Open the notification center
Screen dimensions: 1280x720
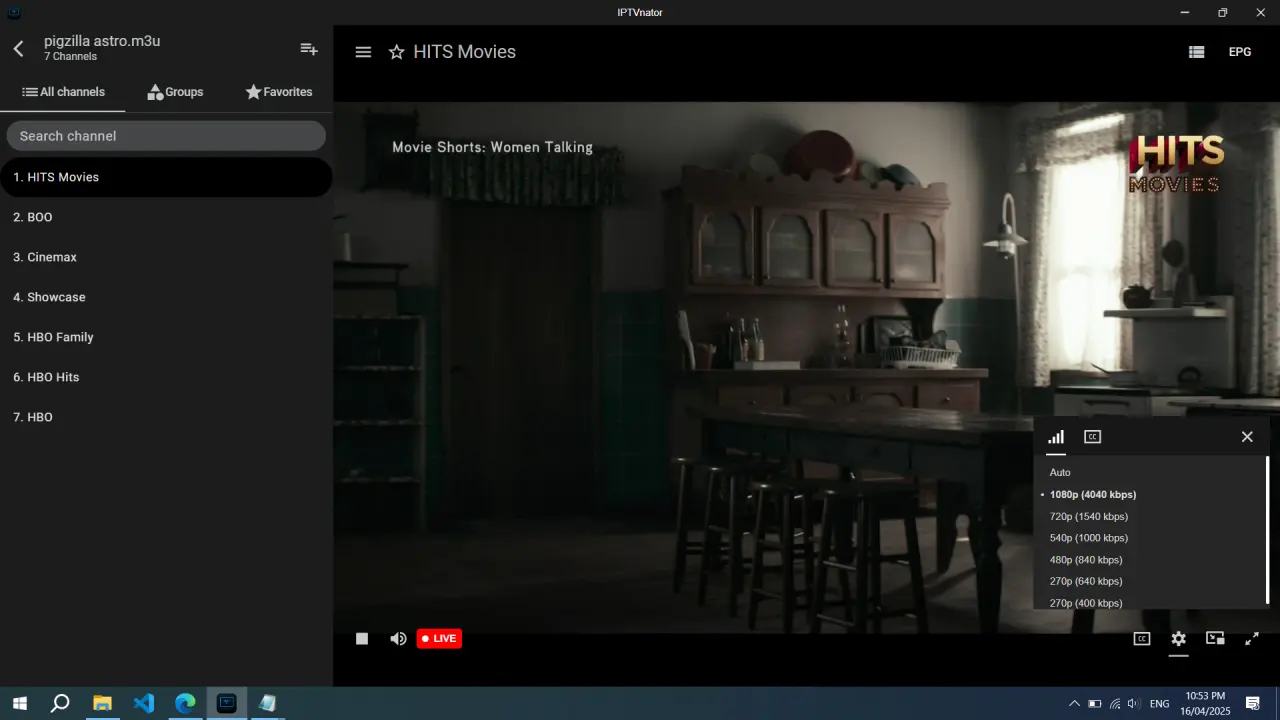click(1252, 703)
